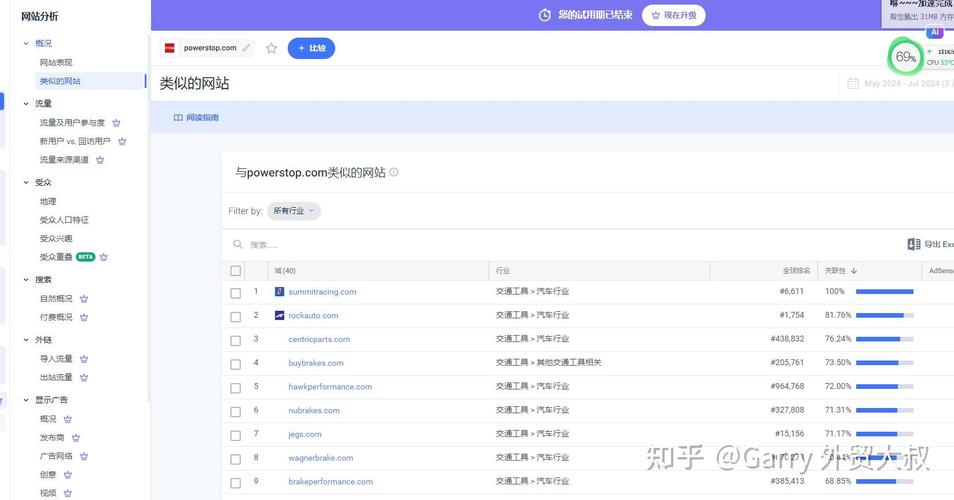Click the summitracing.com favicon
The height and width of the screenshot is (500, 954).
[x=279, y=291]
